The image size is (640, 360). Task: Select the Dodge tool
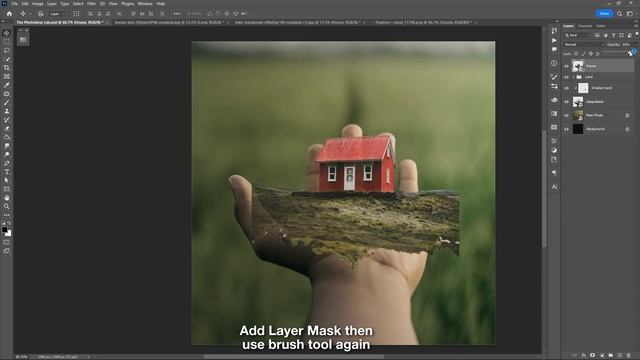pyautogui.click(x=7, y=154)
